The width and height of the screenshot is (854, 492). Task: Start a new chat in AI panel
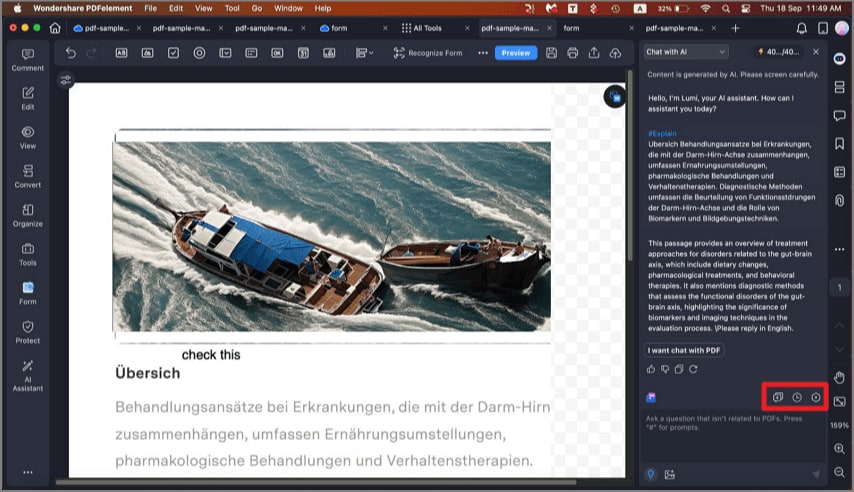pos(778,397)
